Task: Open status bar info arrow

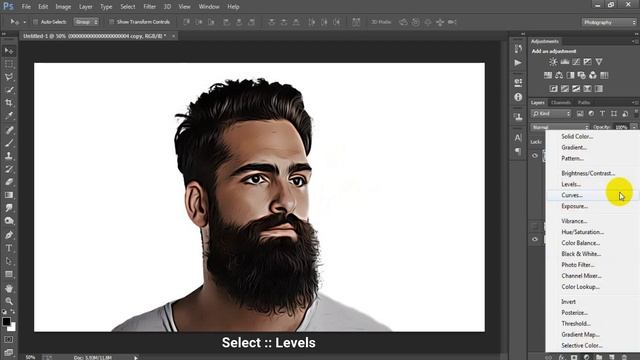Action: click(x=136, y=358)
